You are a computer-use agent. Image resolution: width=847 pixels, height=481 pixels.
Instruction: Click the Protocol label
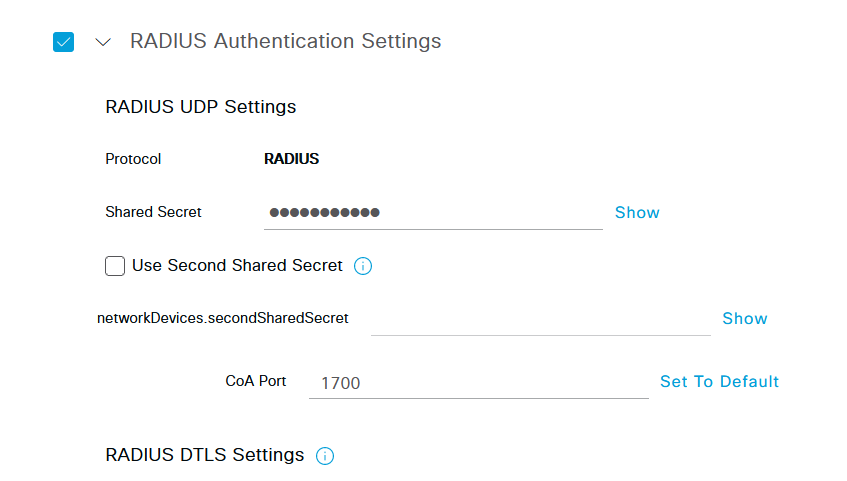pyautogui.click(x=133, y=159)
